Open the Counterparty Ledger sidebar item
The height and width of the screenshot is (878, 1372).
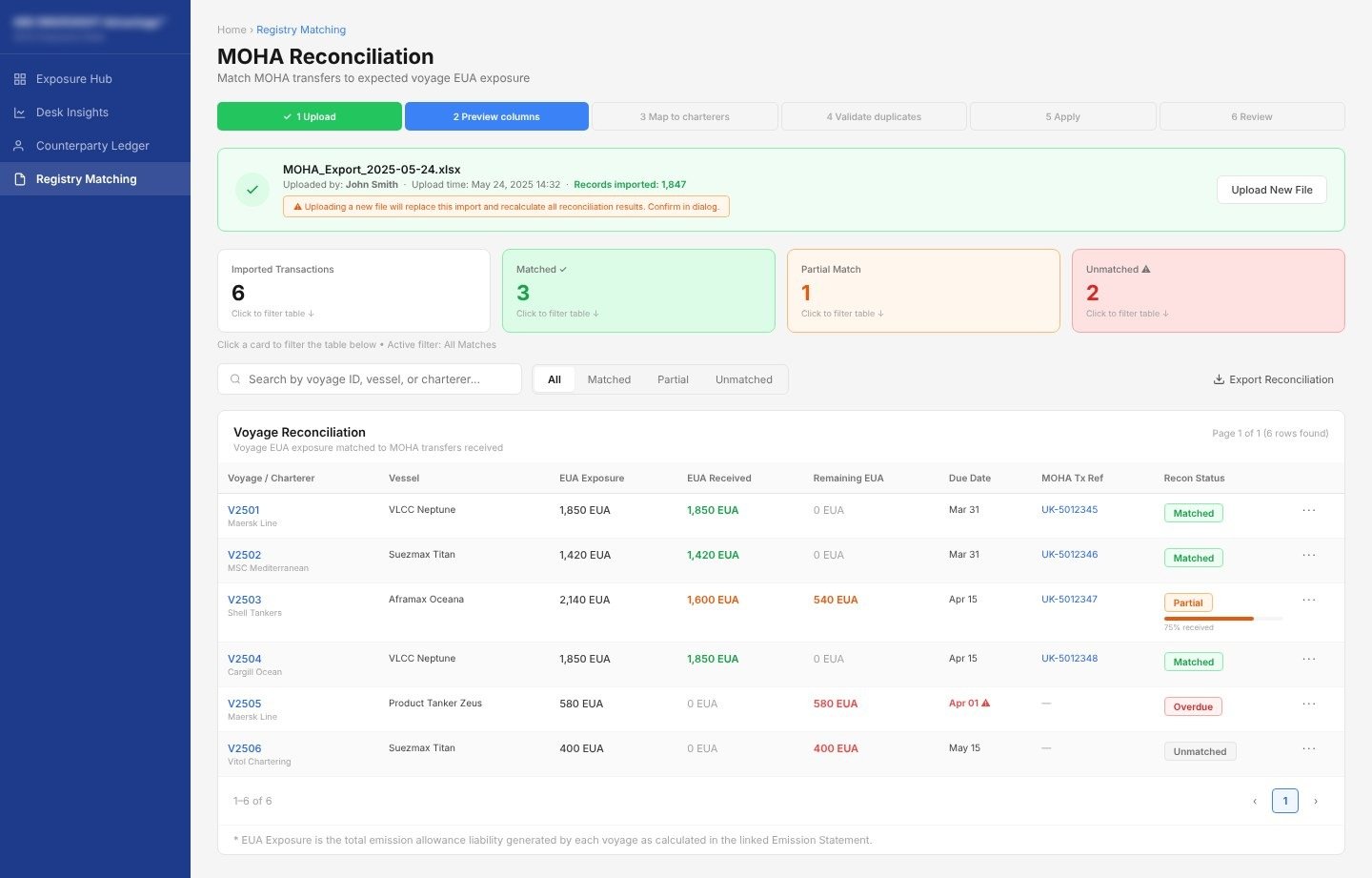click(x=95, y=146)
